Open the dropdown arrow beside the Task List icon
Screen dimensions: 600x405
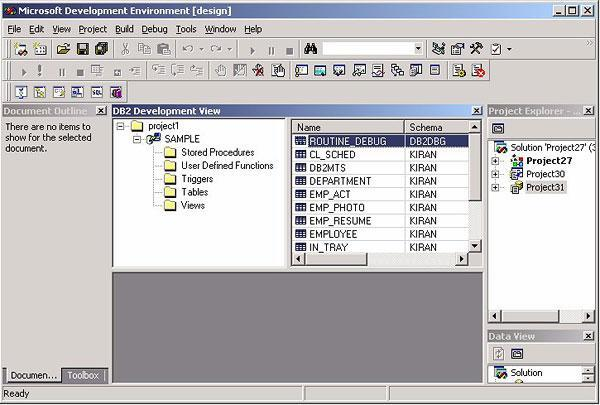509,49
